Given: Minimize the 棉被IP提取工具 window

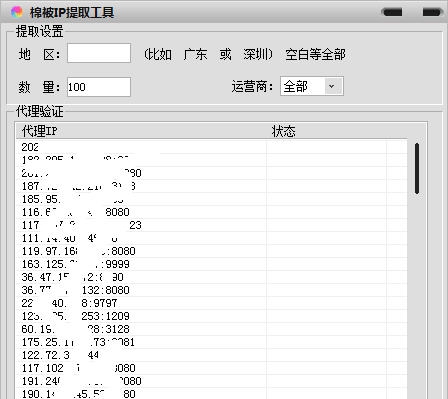Looking at the screenshot, I should (x=392, y=12).
